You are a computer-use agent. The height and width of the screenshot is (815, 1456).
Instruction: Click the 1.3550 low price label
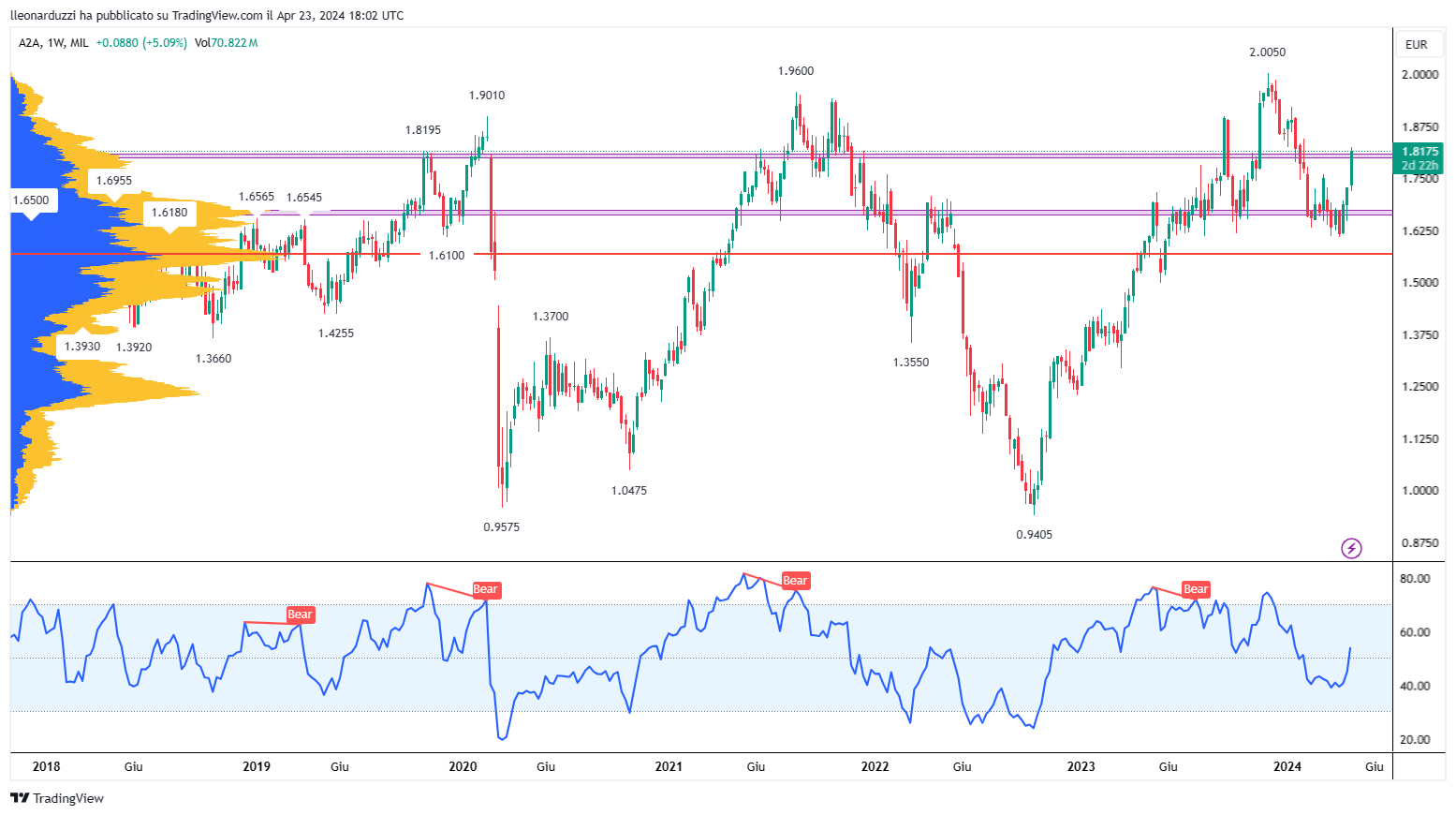(911, 363)
